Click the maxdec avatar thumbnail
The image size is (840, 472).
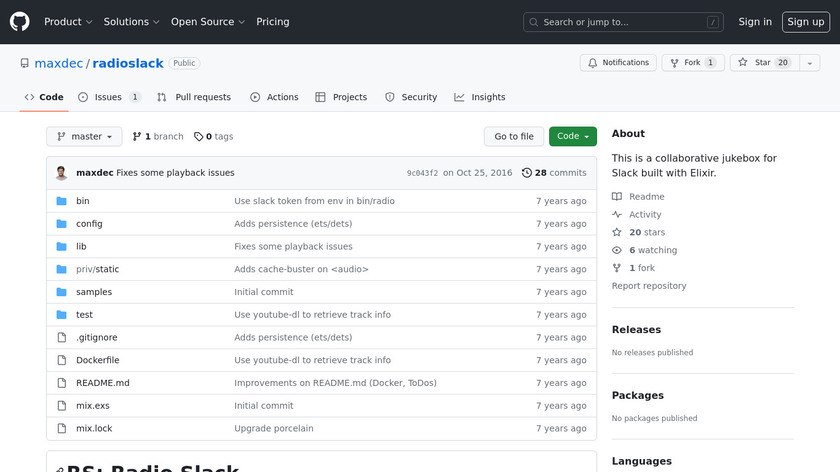pos(62,173)
